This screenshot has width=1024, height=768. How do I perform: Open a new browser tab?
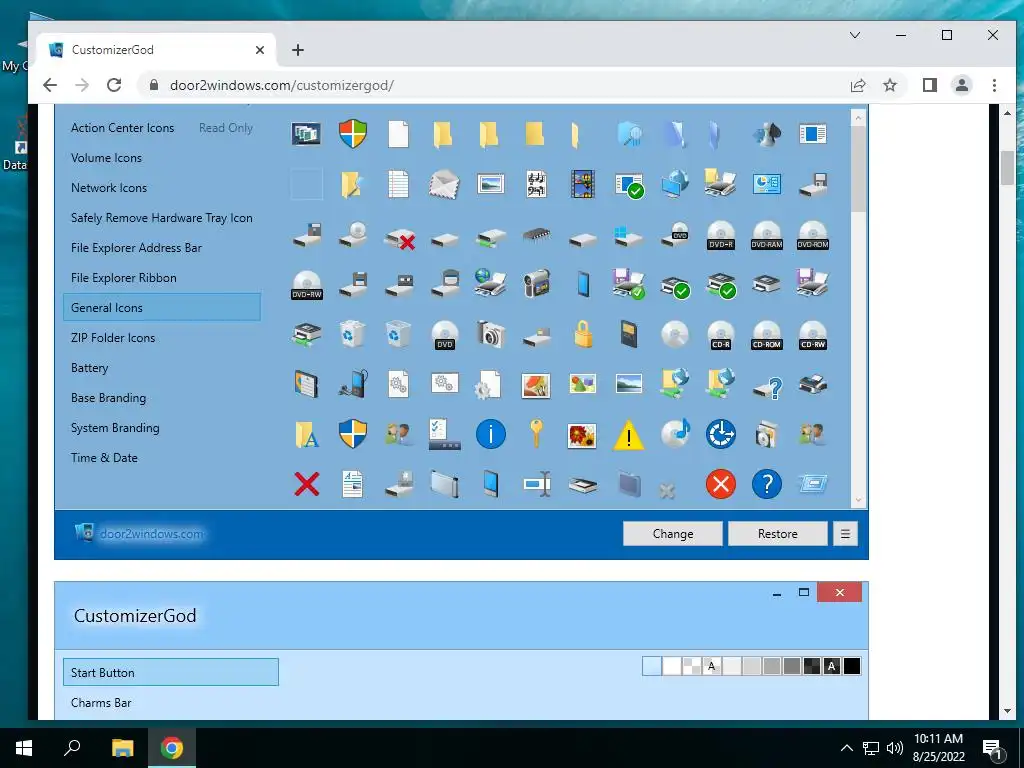[x=298, y=50]
